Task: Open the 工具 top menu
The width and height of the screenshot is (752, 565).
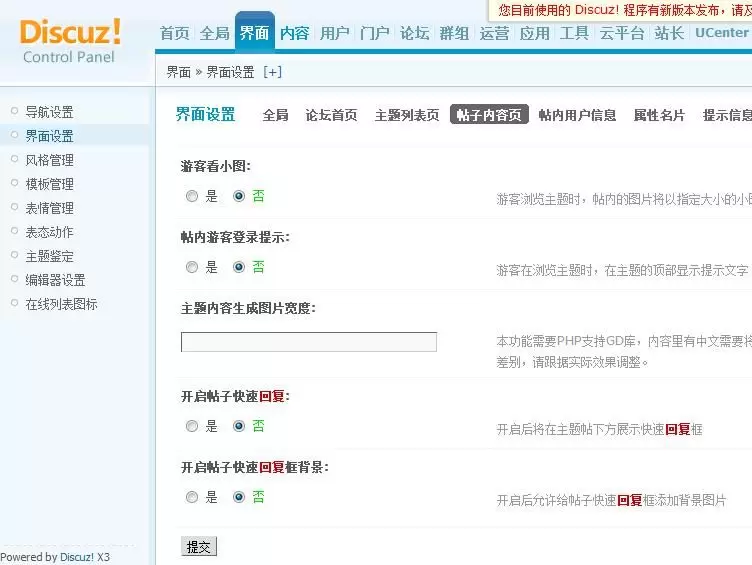Action: tap(574, 33)
